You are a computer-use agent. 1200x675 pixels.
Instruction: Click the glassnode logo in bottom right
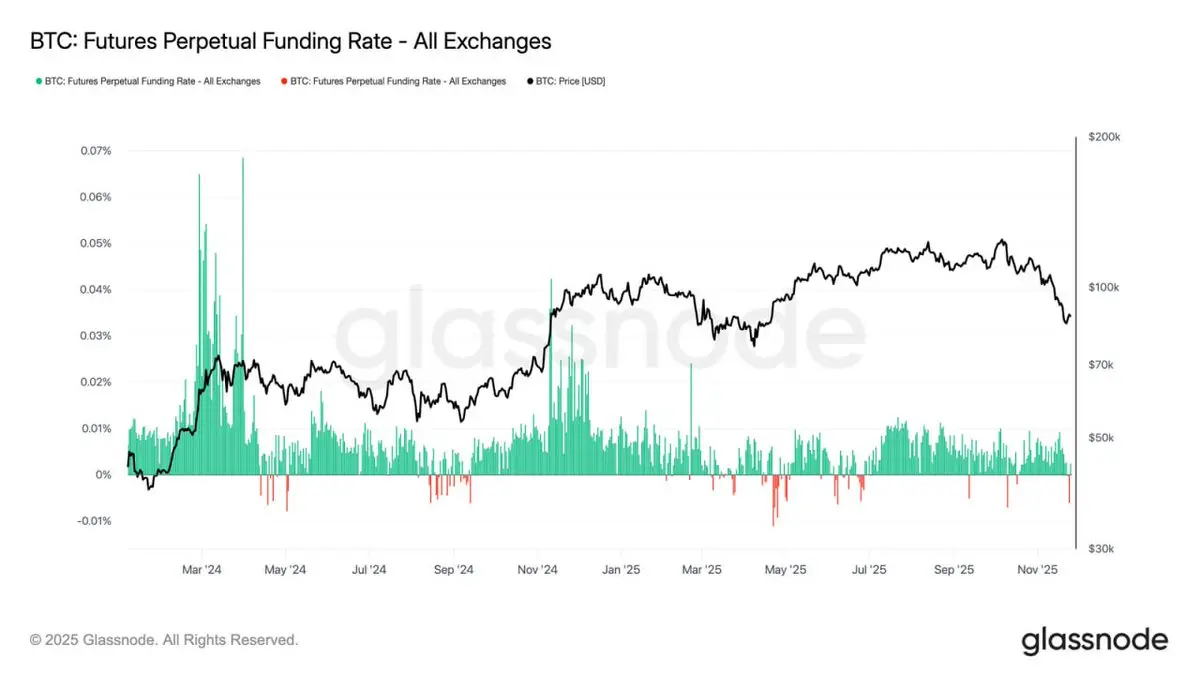[1094, 640]
